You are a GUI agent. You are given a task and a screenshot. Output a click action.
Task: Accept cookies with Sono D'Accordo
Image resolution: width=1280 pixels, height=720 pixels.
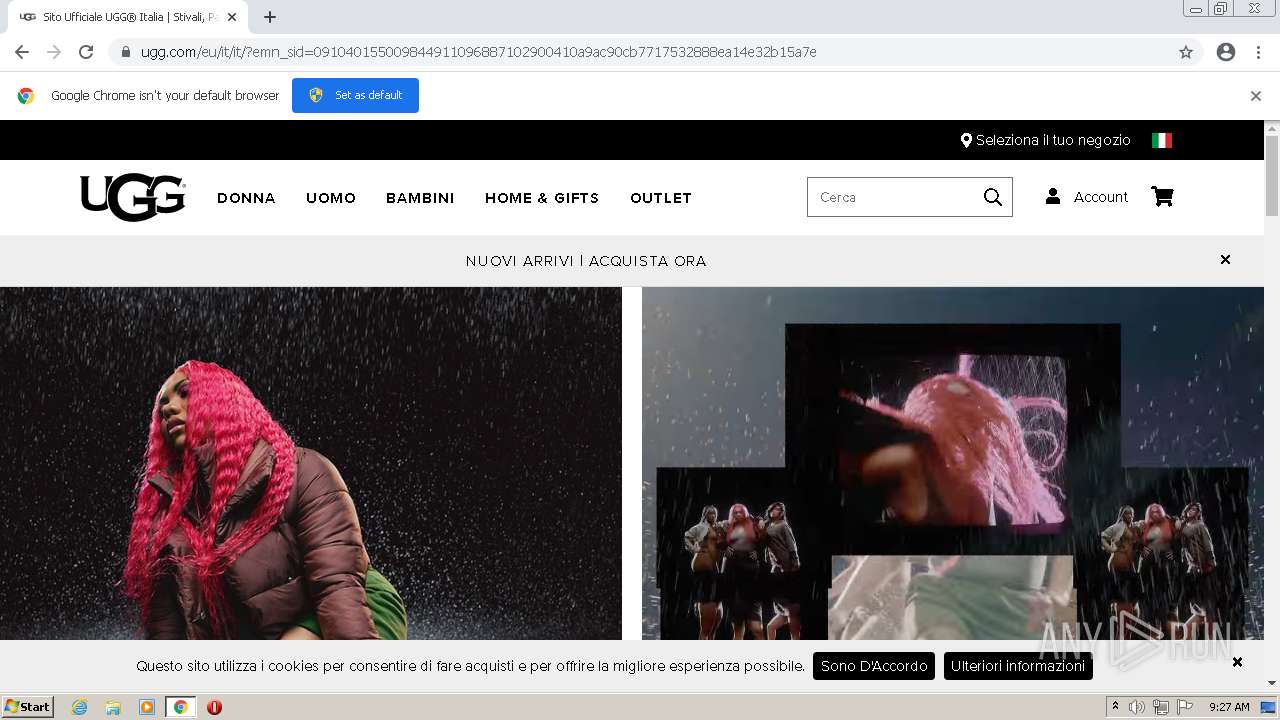click(x=874, y=666)
